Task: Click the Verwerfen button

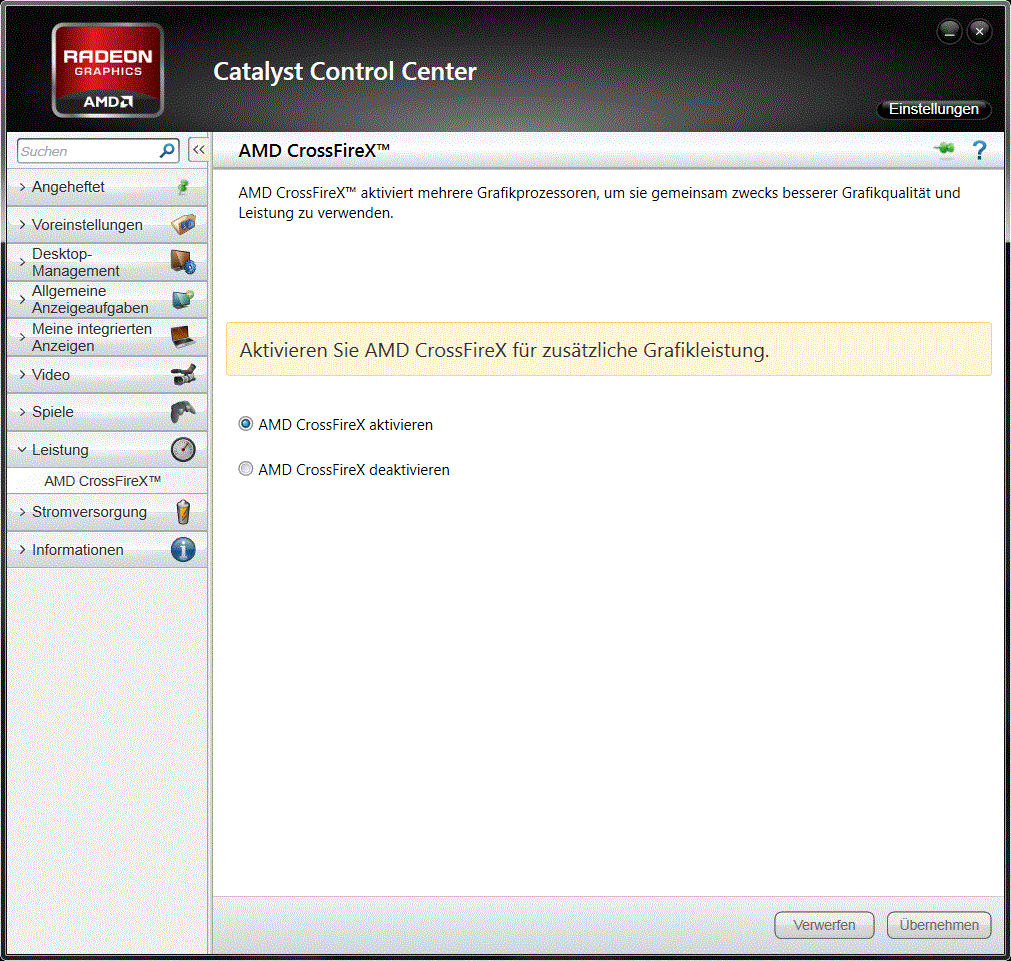Action: click(x=824, y=925)
